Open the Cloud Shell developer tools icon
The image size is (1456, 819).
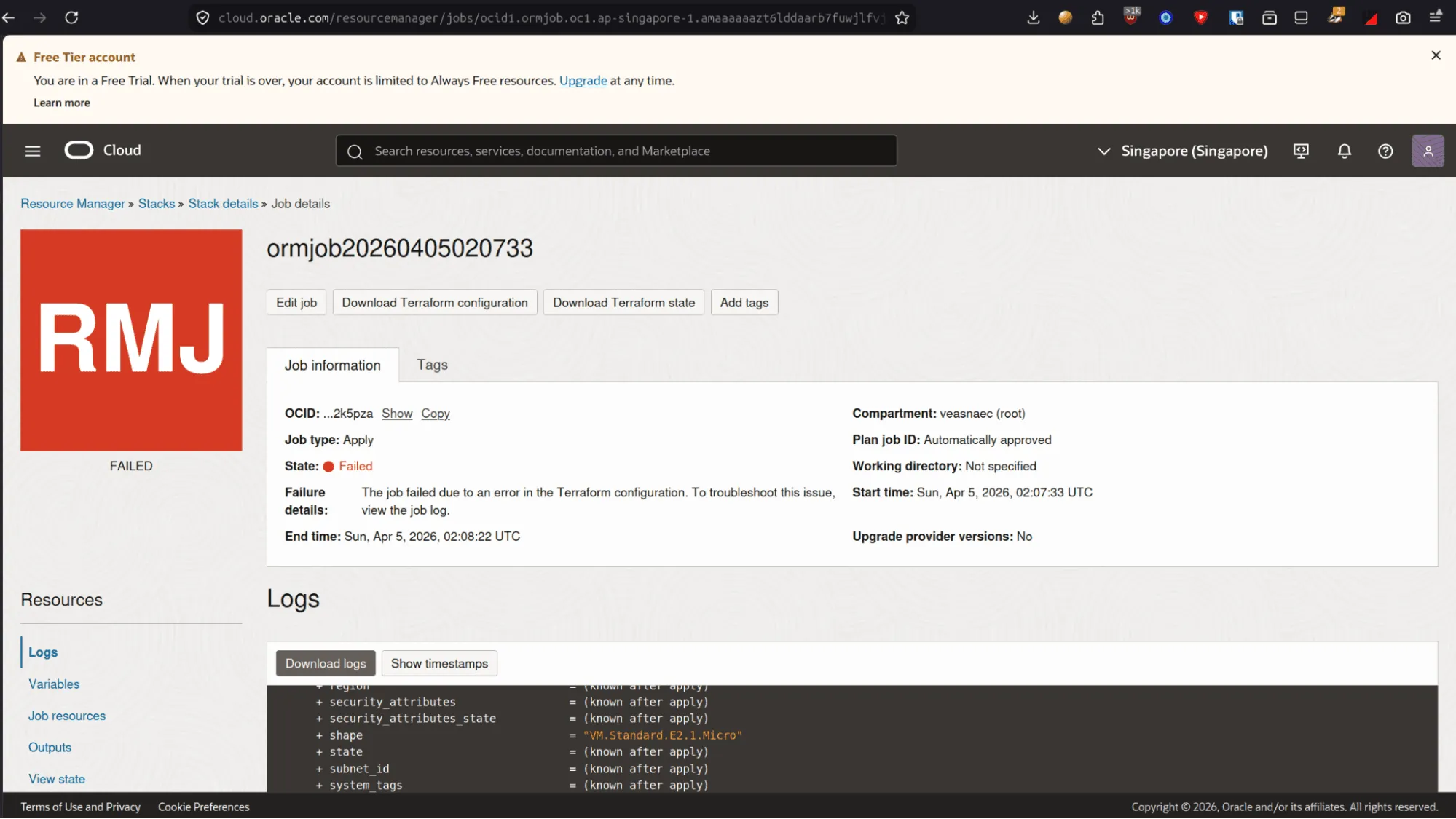(1301, 151)
